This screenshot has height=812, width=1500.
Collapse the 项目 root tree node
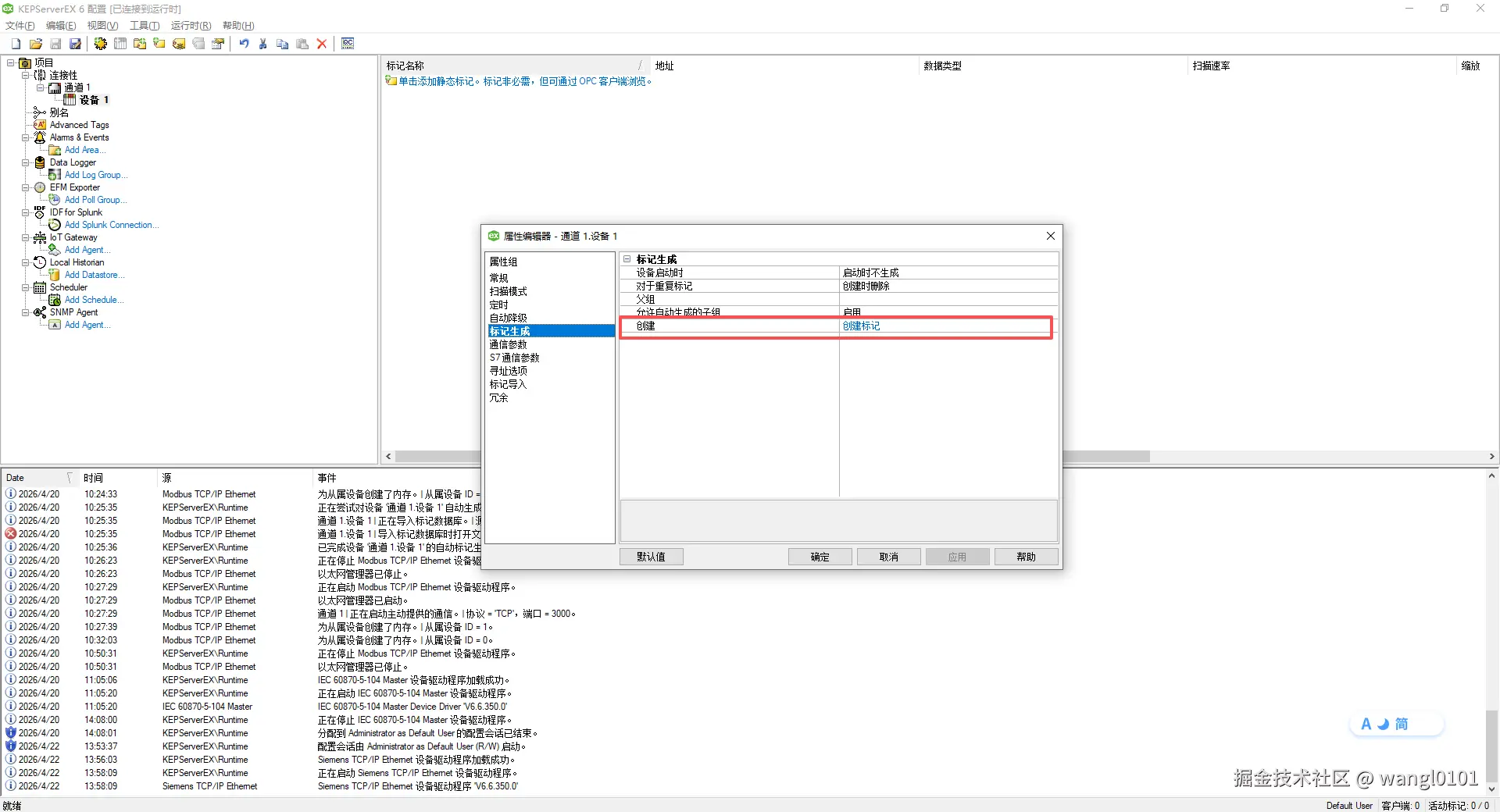click(x=11, y=62)
